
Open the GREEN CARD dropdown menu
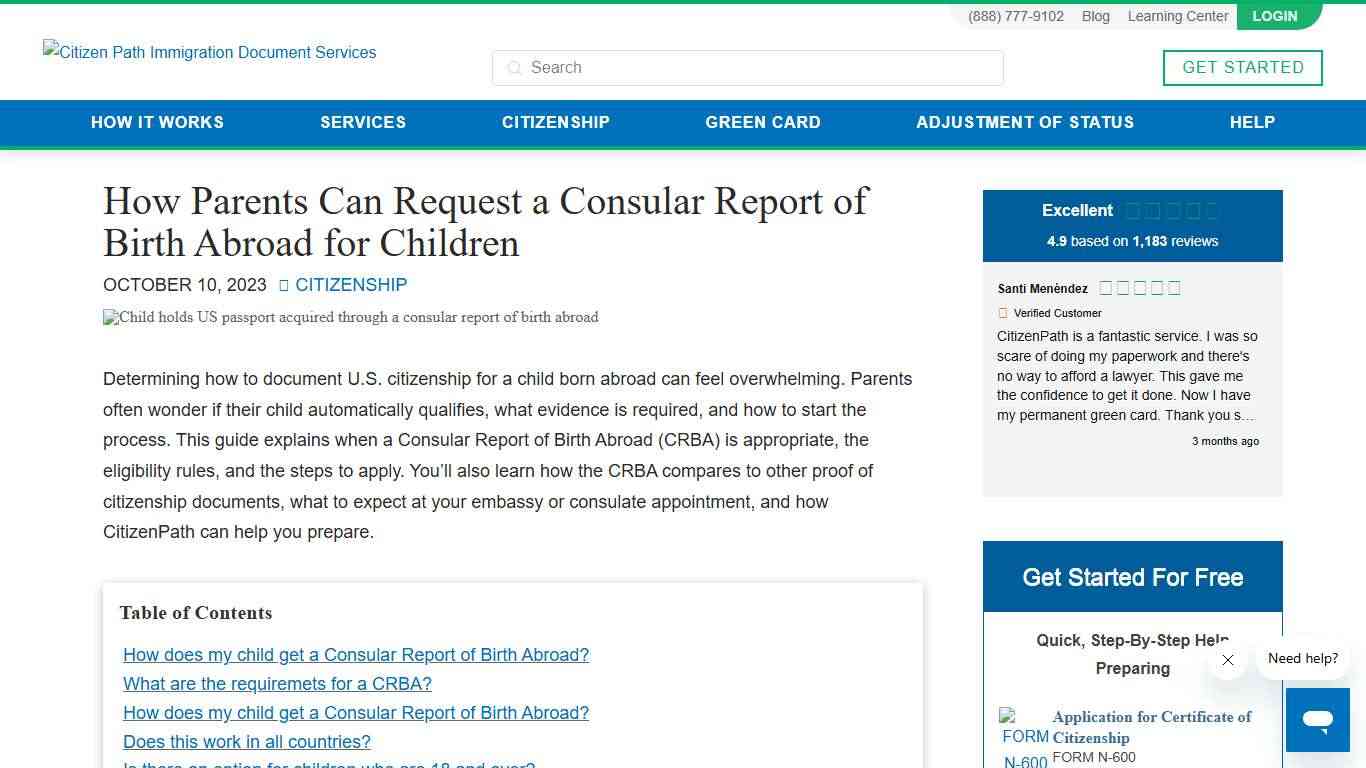[x=763, y=122]
